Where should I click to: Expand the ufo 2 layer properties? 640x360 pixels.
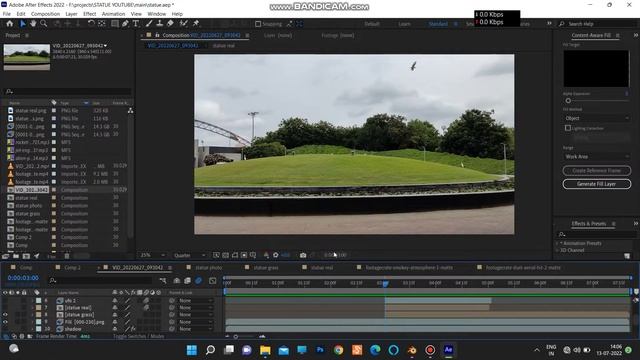[x=32, y=300]
